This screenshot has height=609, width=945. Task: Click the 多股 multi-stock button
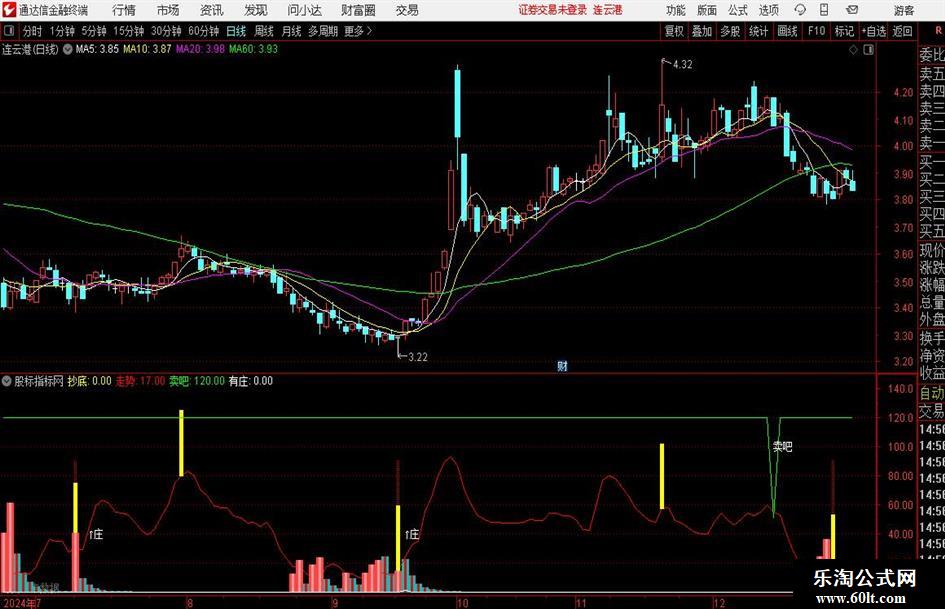pyautogui.click(x=730, y=31)
